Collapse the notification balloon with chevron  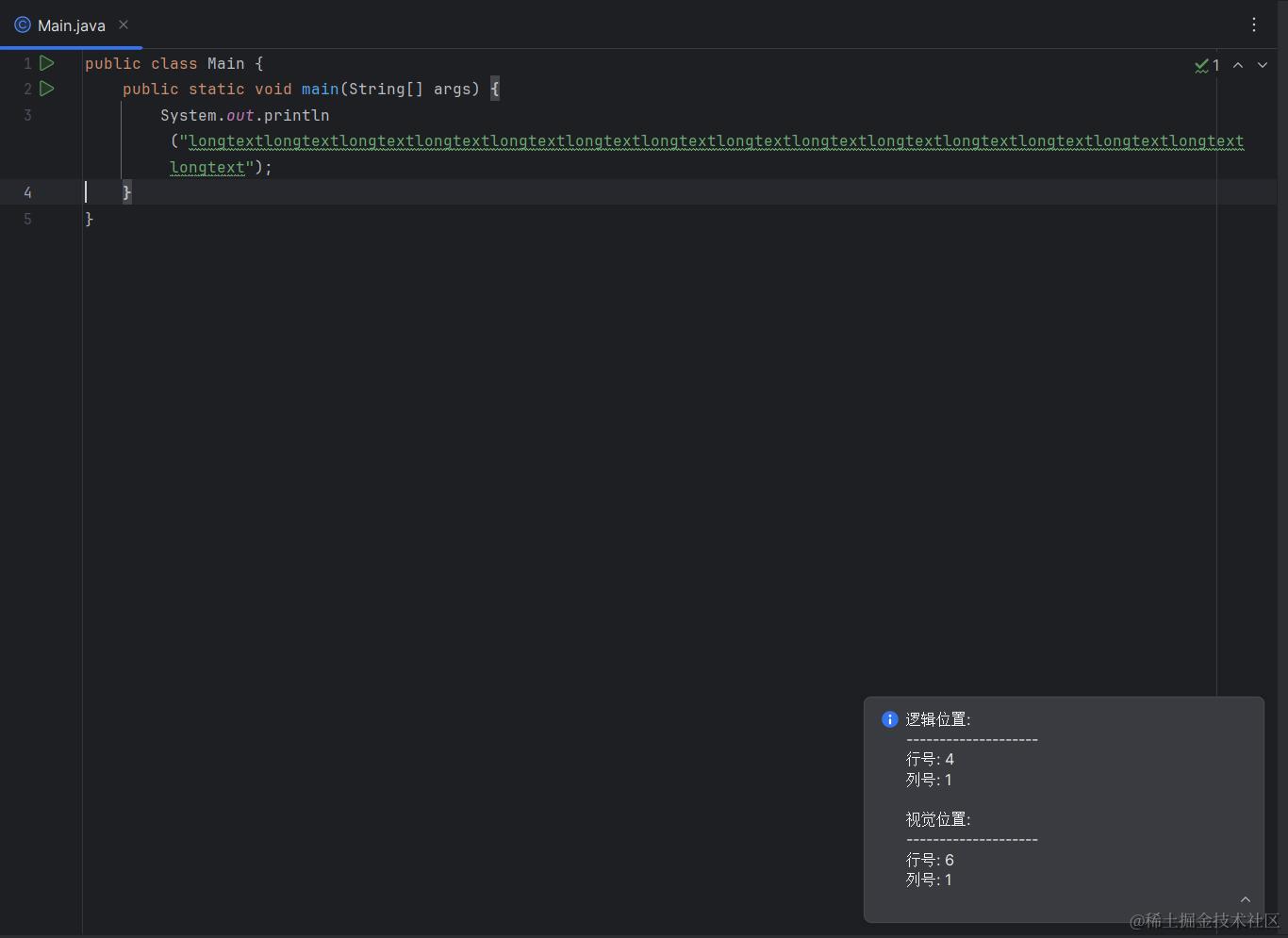pos(1246,899)
